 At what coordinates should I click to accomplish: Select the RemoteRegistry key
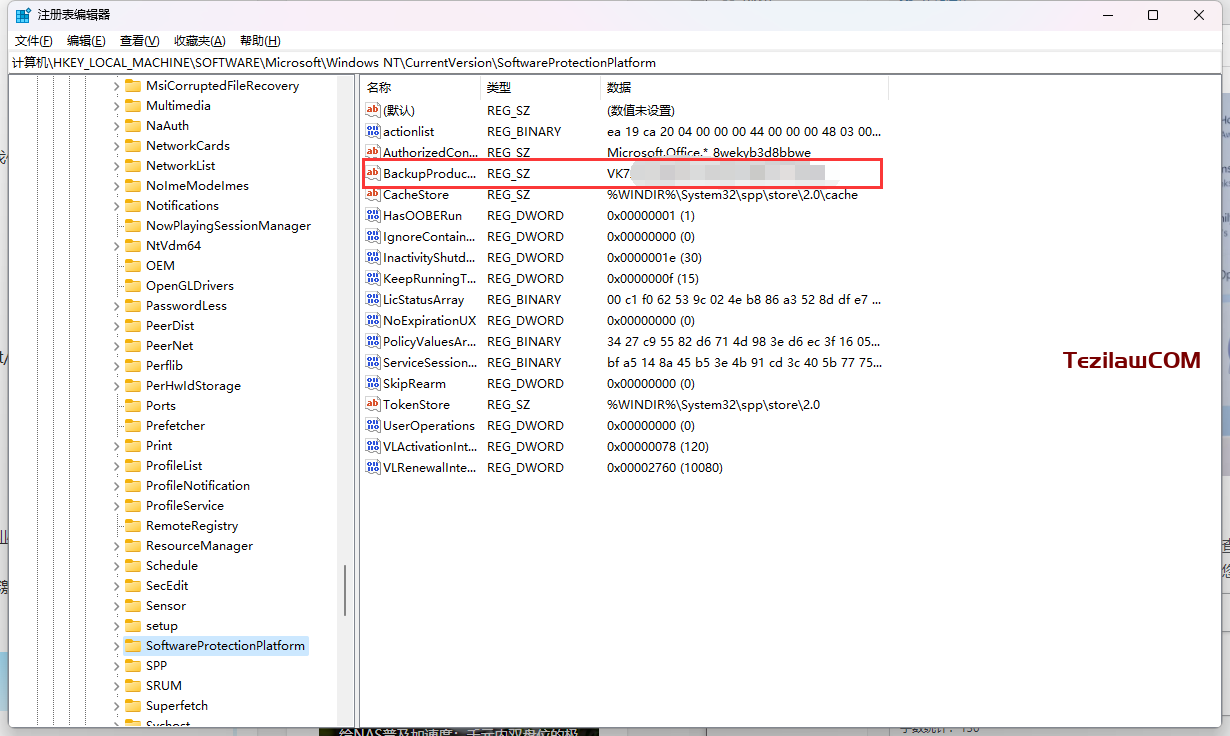(192, 525)
